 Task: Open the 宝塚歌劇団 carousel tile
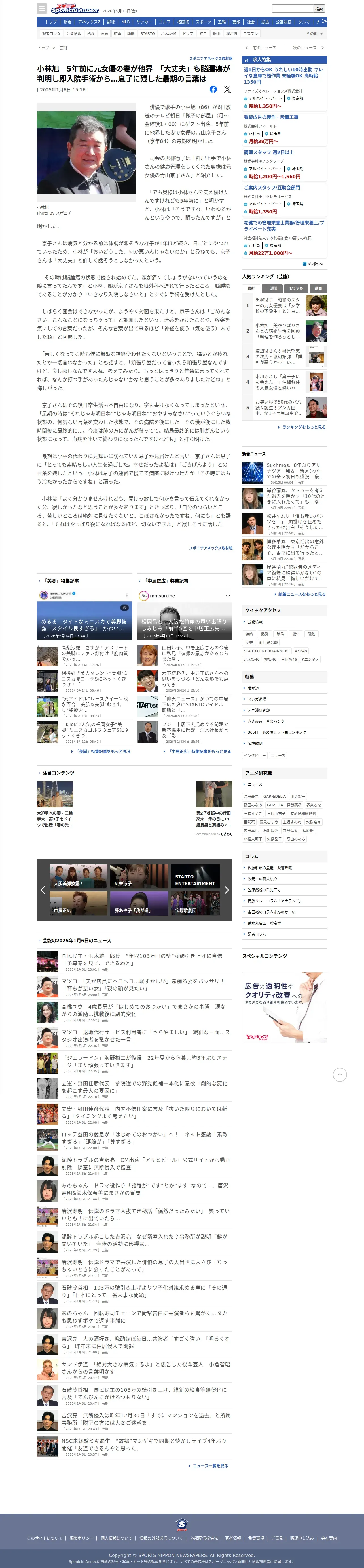pyautogui.click(x=195, y=903)
